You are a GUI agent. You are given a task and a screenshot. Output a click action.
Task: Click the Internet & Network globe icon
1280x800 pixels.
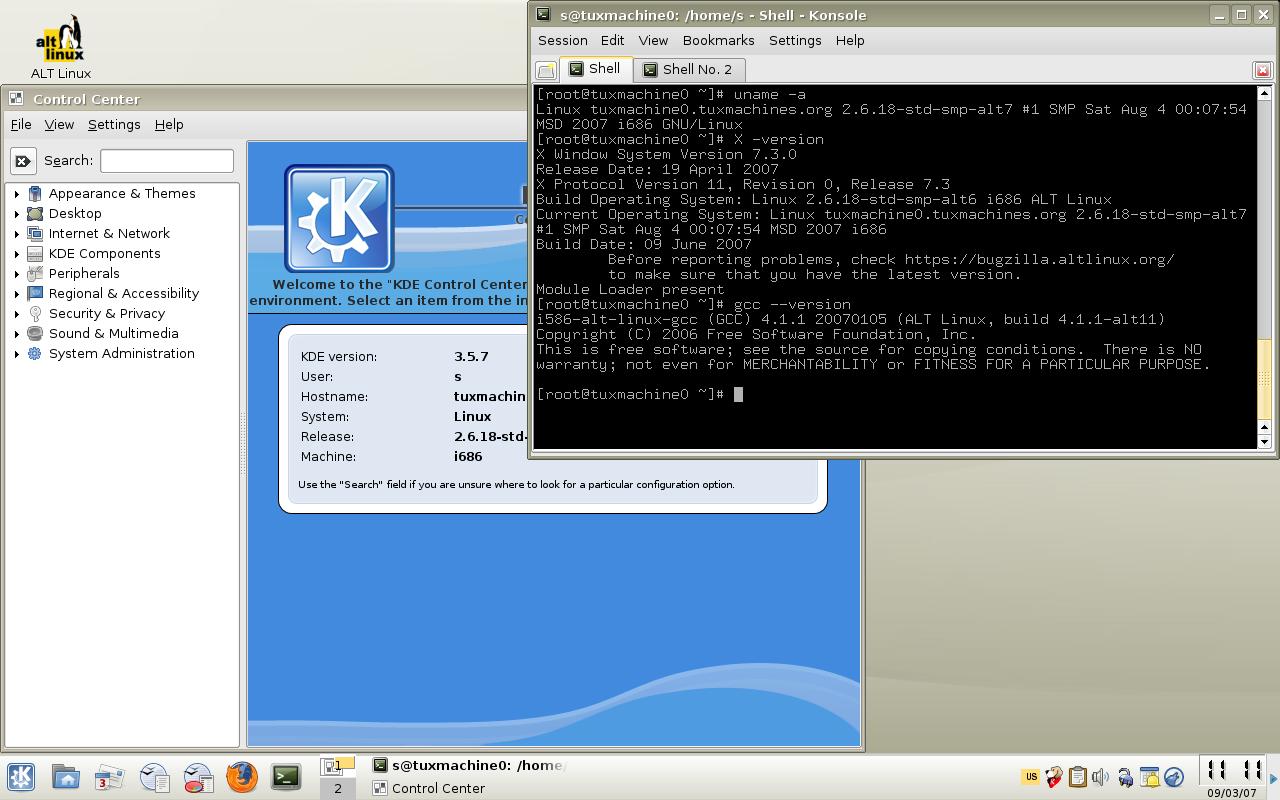point(35,234)
